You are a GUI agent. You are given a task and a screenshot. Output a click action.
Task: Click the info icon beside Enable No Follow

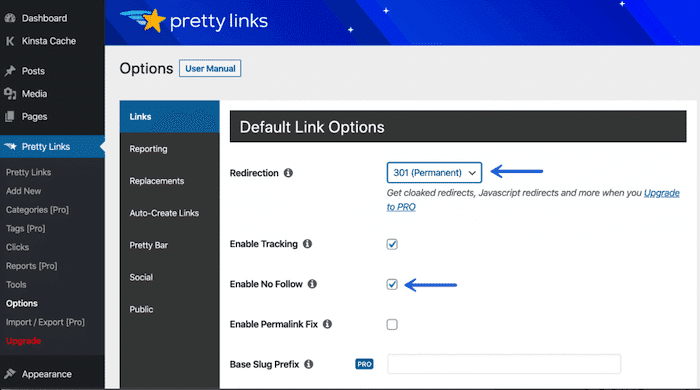312,284
